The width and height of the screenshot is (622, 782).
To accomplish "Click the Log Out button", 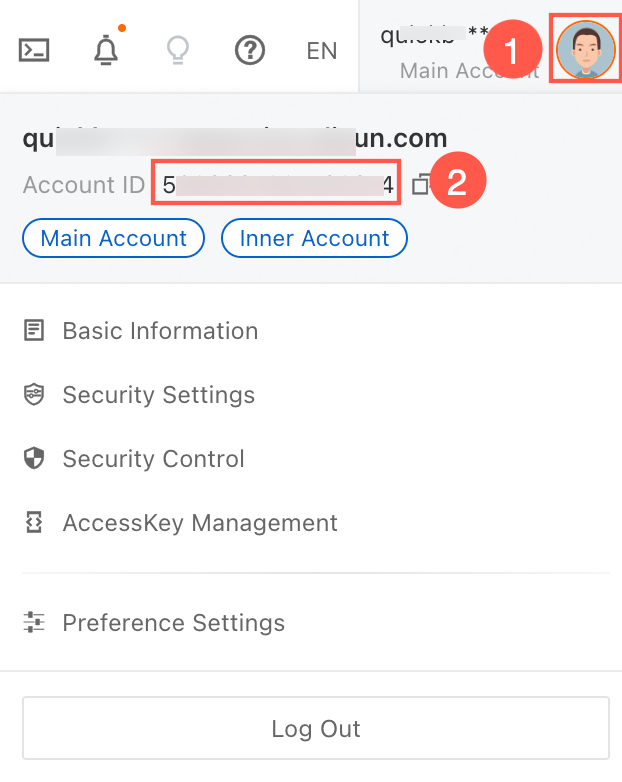I will pyautogui.click(x=316, y=728).
